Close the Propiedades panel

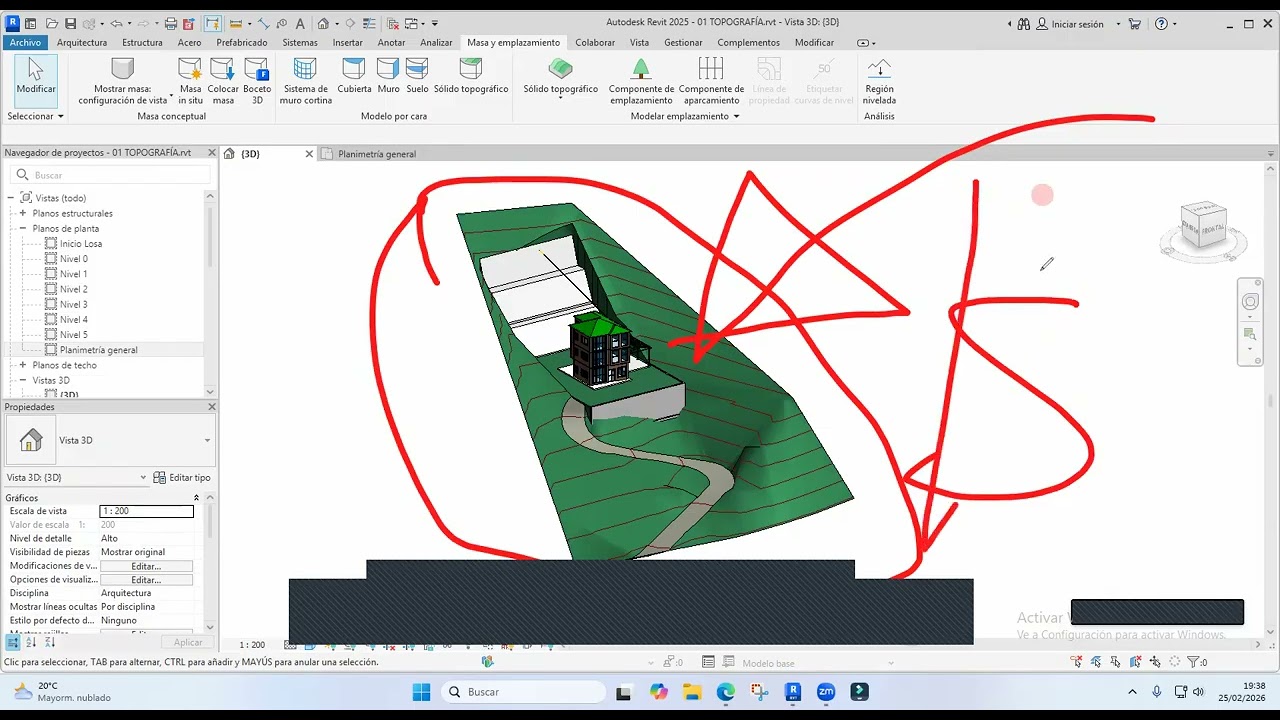[x=211, y=407]
